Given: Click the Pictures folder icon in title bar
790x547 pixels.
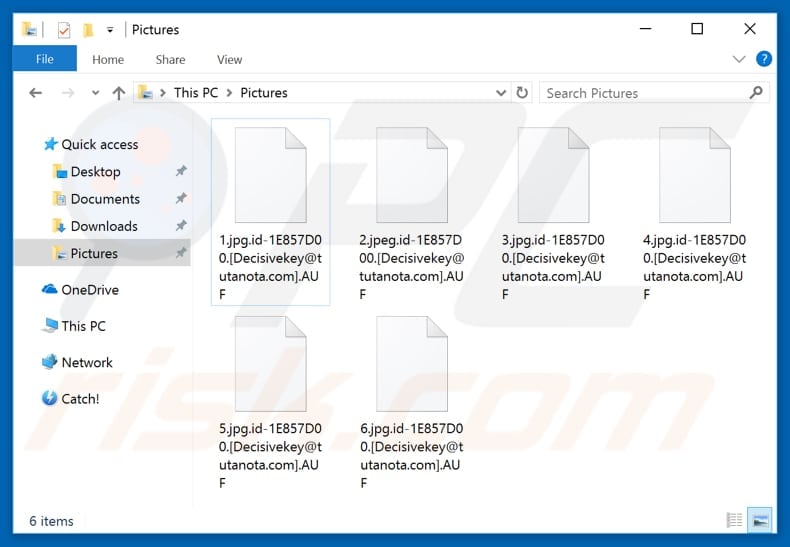Looking at the screenshot, I should pos(30,30).
